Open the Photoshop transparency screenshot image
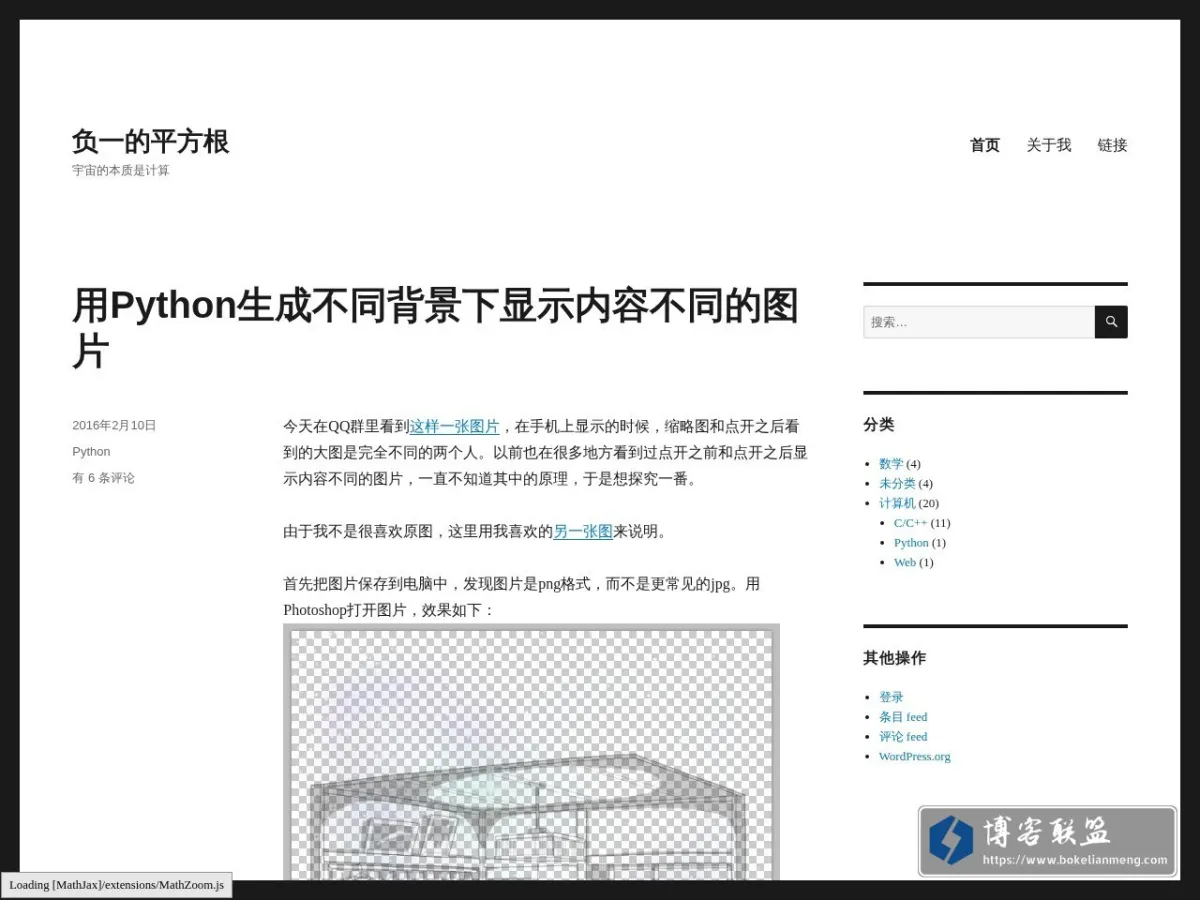The image size is (1200, 900). (x=531, y=752)
